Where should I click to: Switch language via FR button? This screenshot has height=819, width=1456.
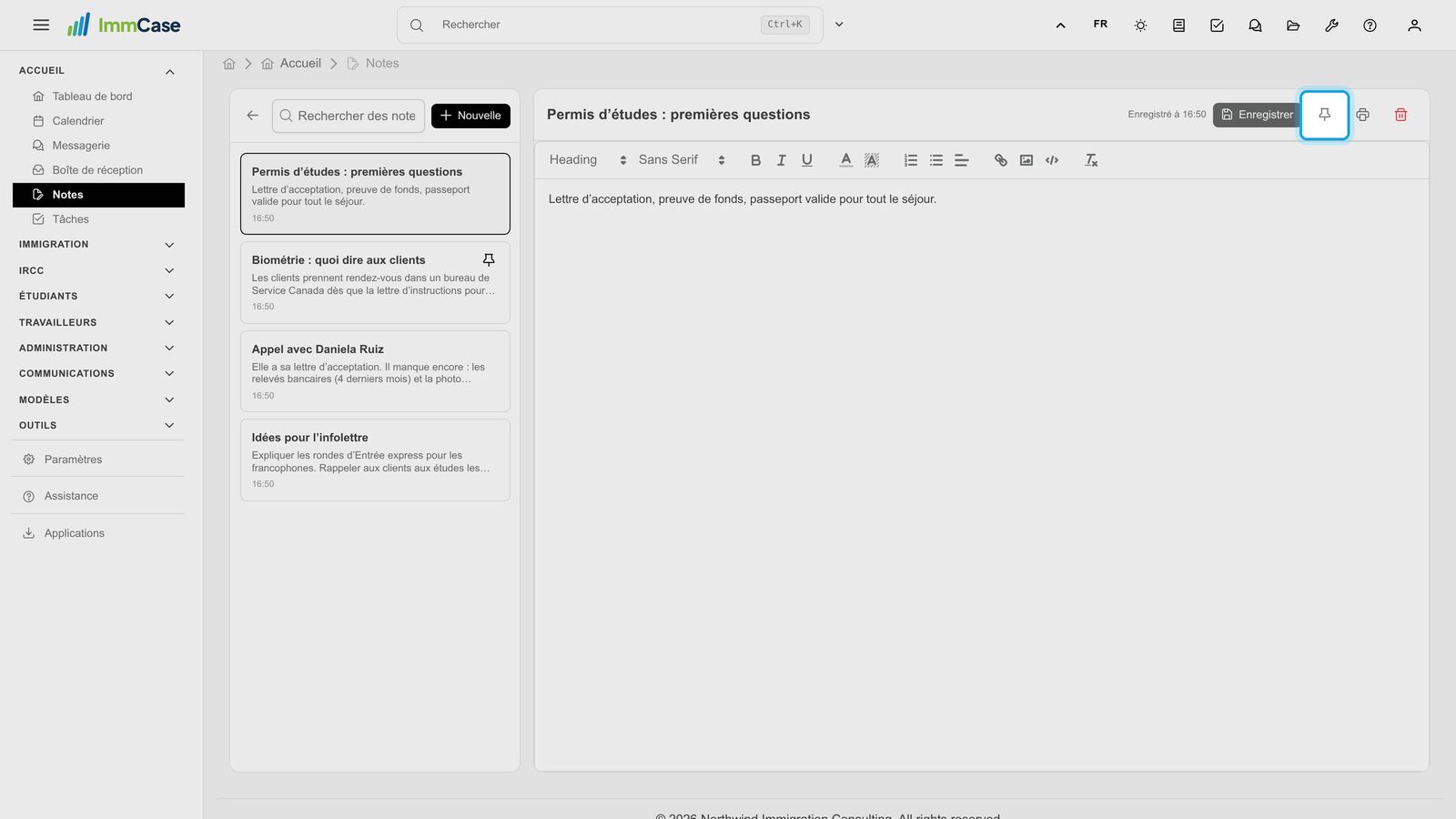click(x=1100, y=25)
